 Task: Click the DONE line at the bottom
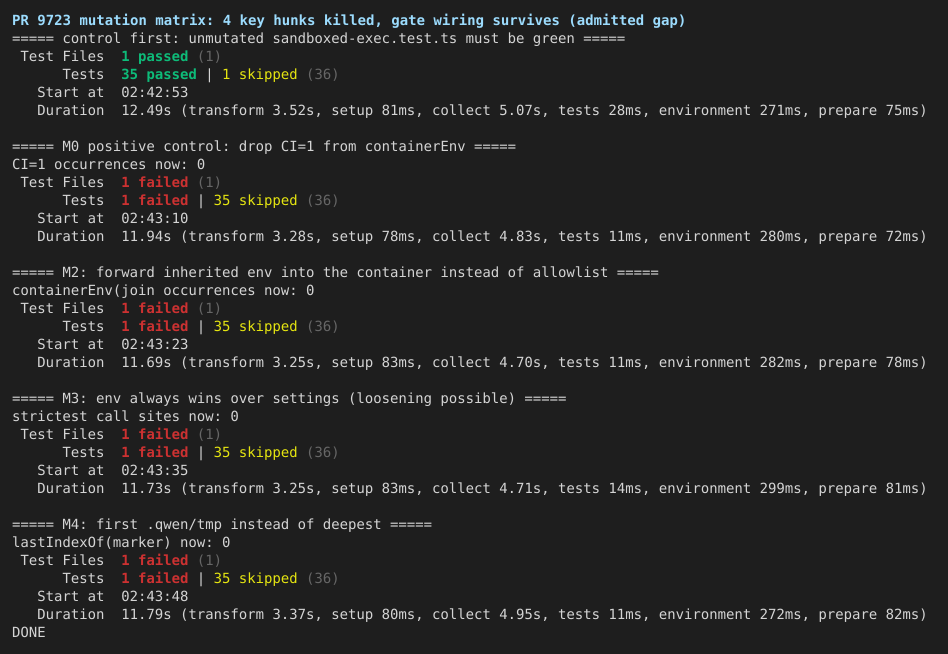29,632
